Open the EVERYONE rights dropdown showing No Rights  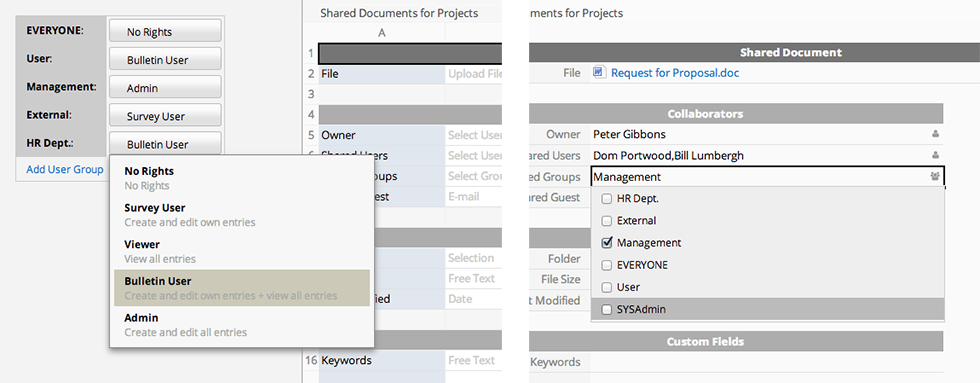click(165, 31)
